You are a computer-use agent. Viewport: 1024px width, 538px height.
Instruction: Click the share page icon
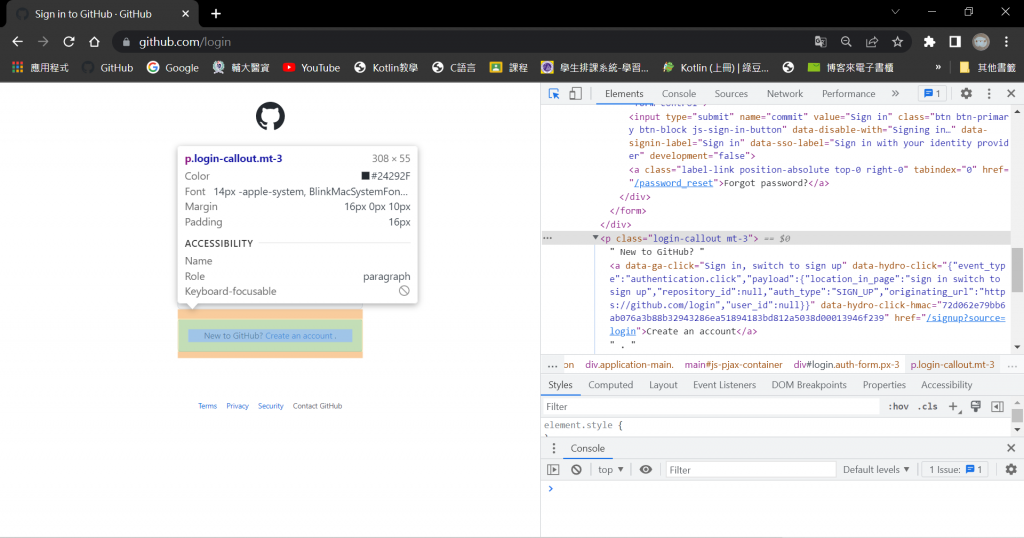coord(872,42)
